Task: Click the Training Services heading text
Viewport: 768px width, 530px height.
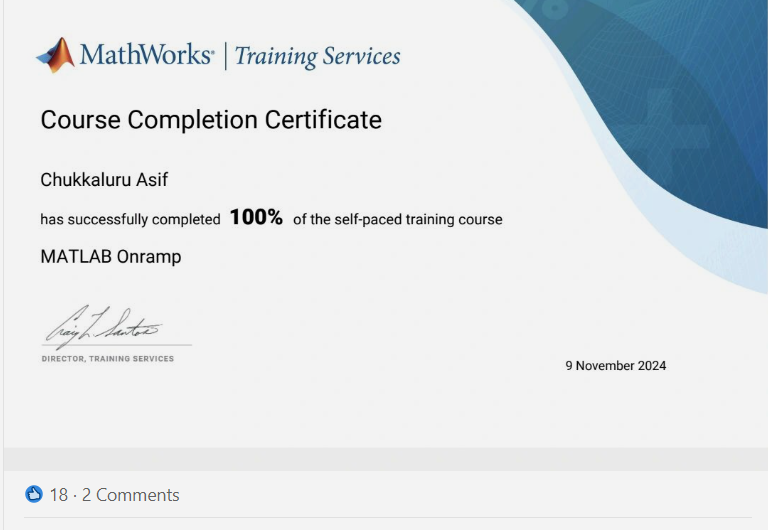Action: 317,56
